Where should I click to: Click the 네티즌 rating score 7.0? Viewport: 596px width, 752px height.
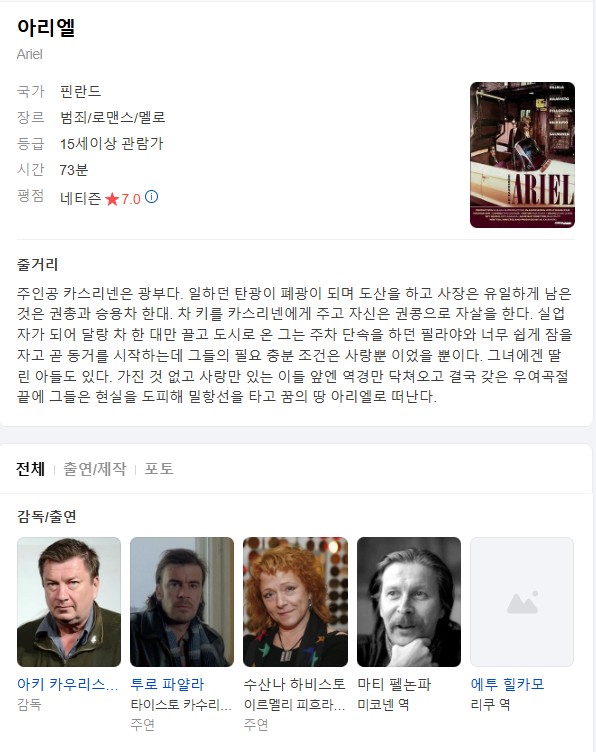(130, 199)
